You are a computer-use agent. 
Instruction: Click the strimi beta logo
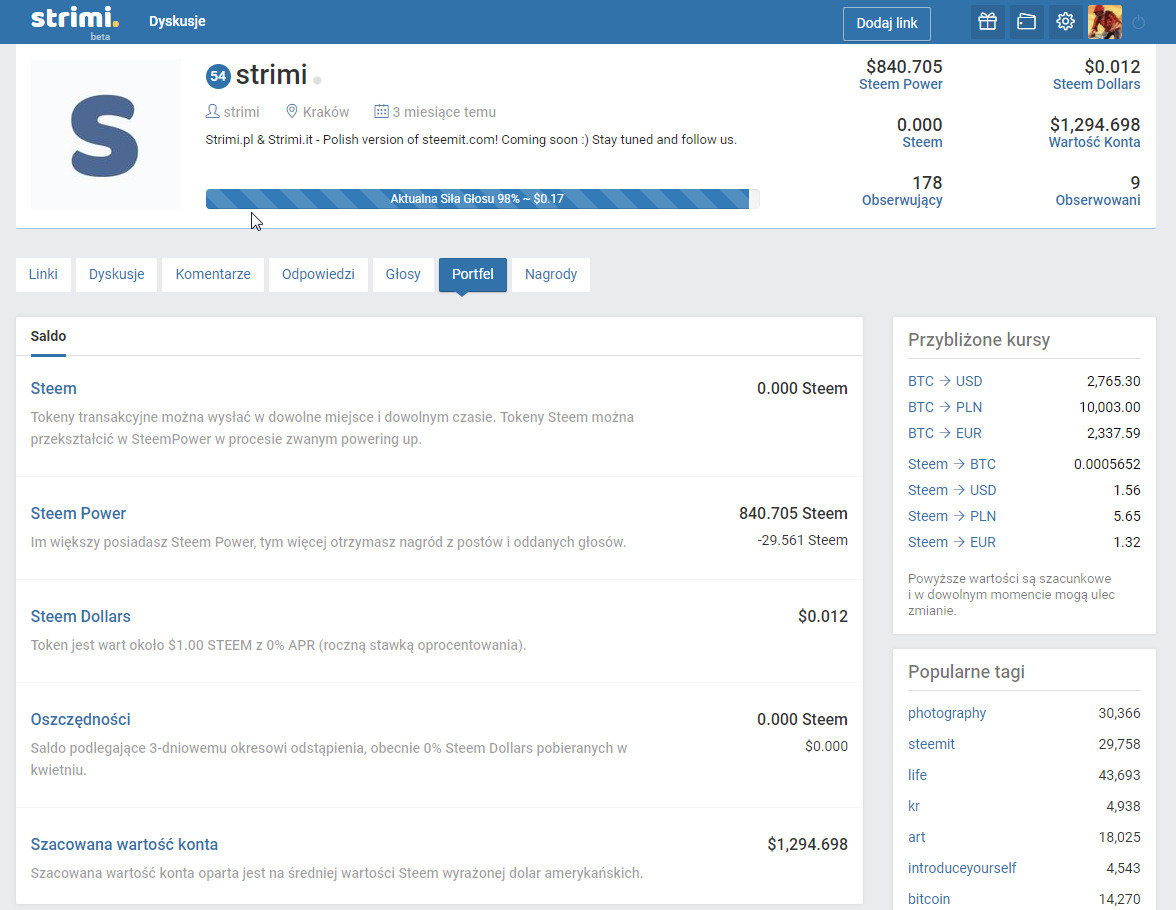tap(74, 21)
